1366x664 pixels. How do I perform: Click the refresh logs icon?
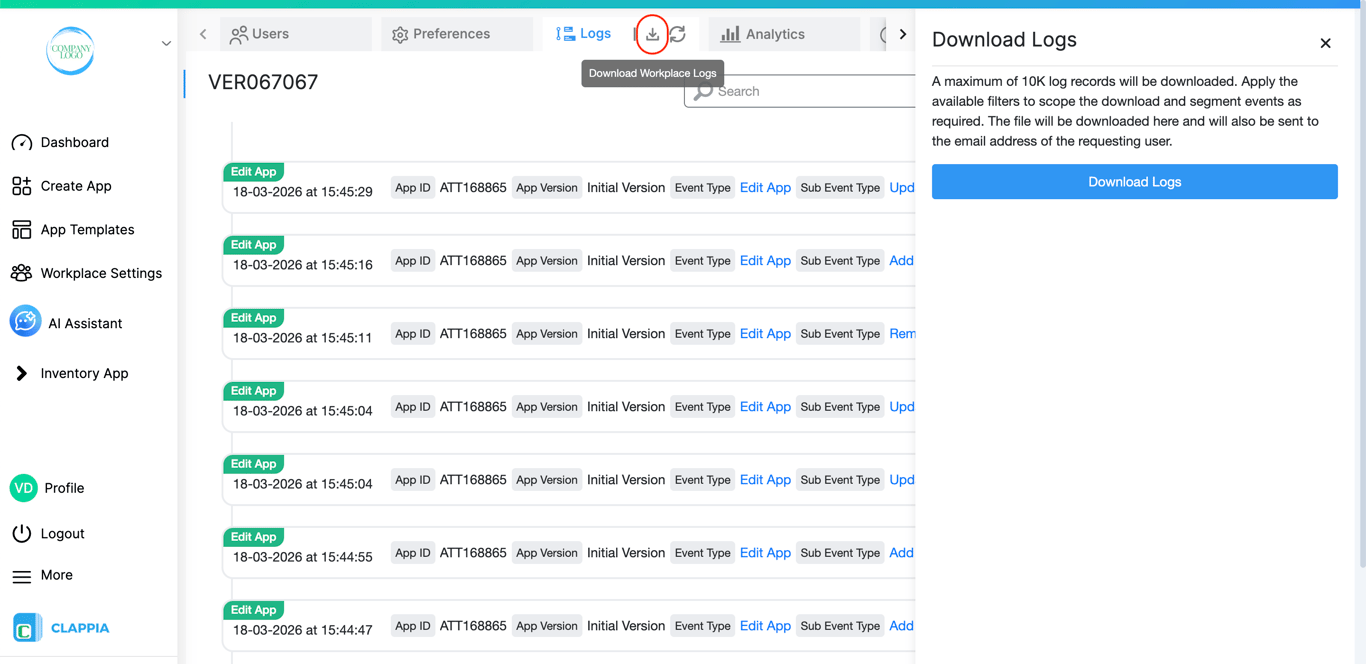coord(678,34)
